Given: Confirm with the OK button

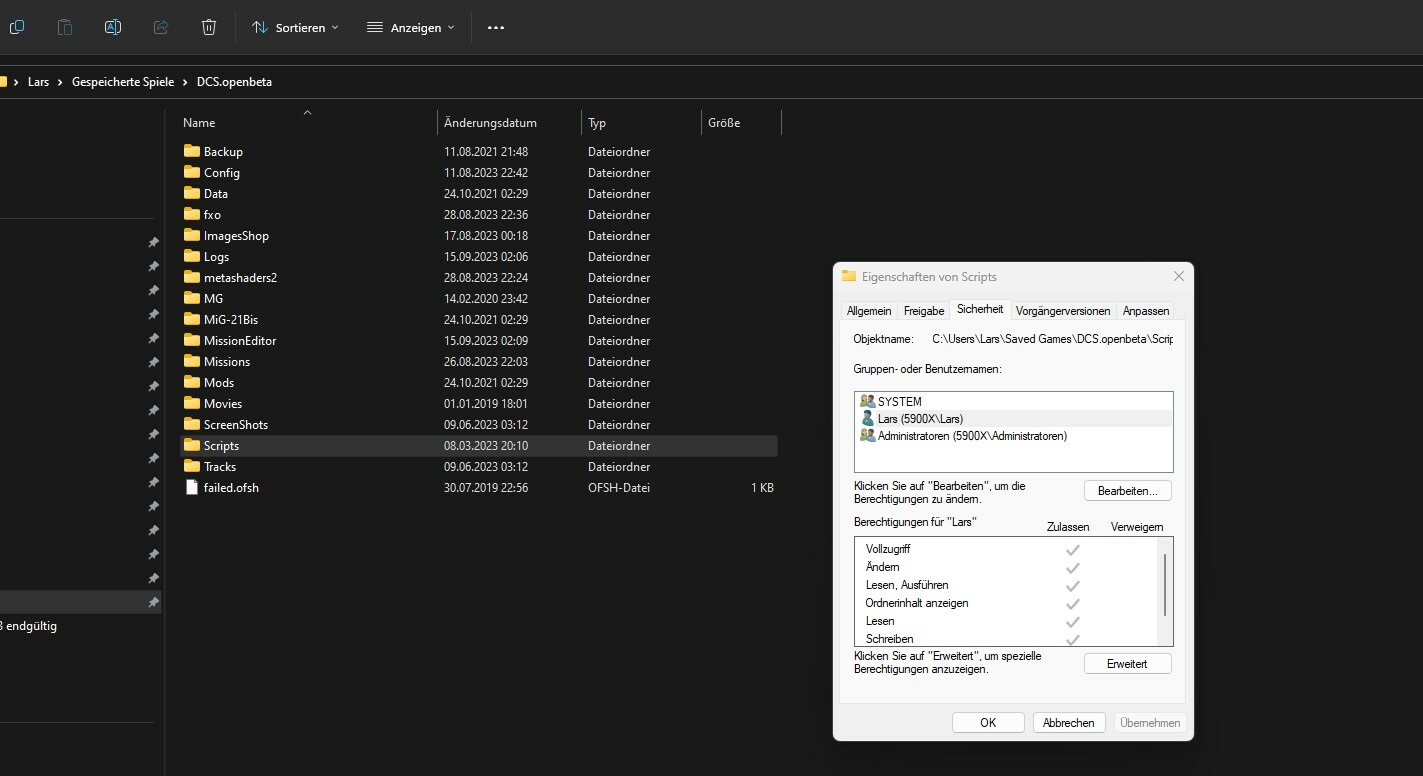Looking at the screenshot, I should [x=988, y=722].
